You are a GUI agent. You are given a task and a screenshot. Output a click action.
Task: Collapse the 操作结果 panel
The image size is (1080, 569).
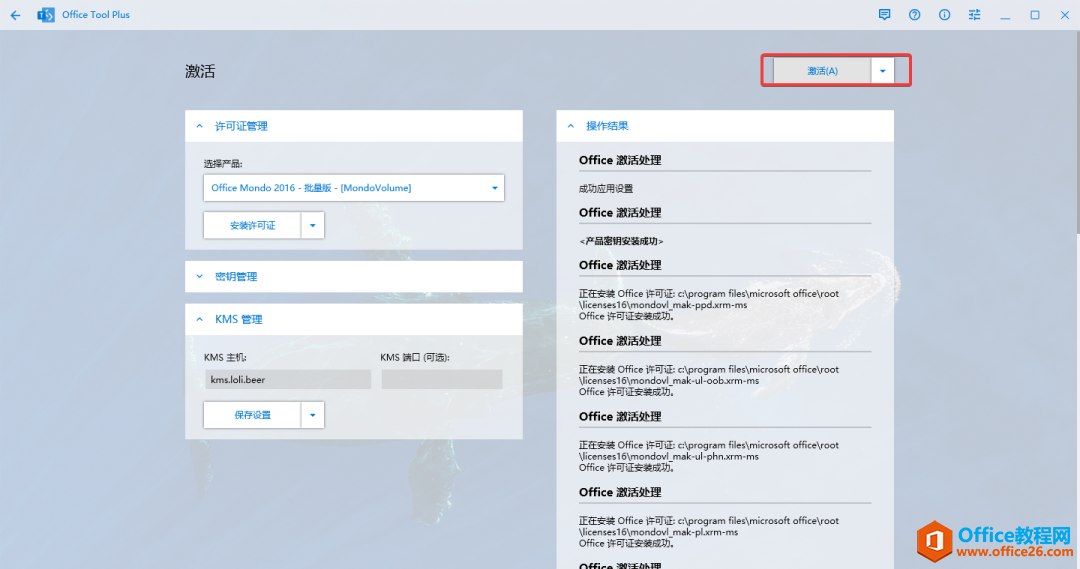pos(571,126)
